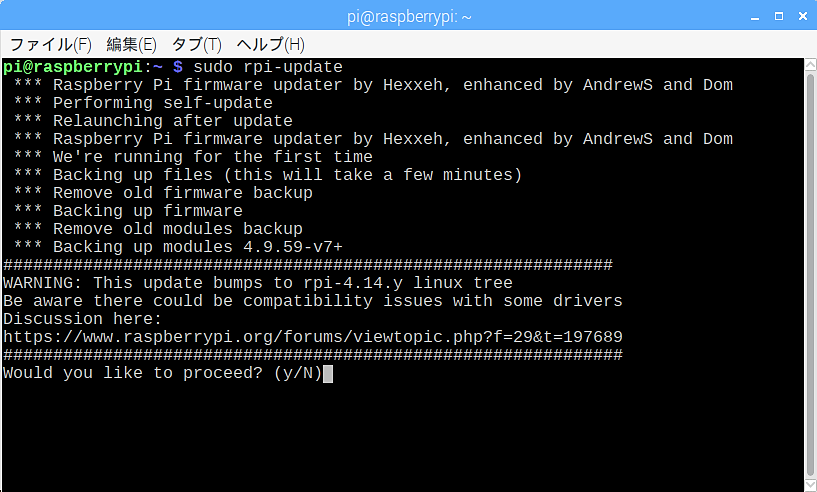Click at the y/N prompt cursor
This screenshot has height=492, width=817.
[x=328, y=373]
